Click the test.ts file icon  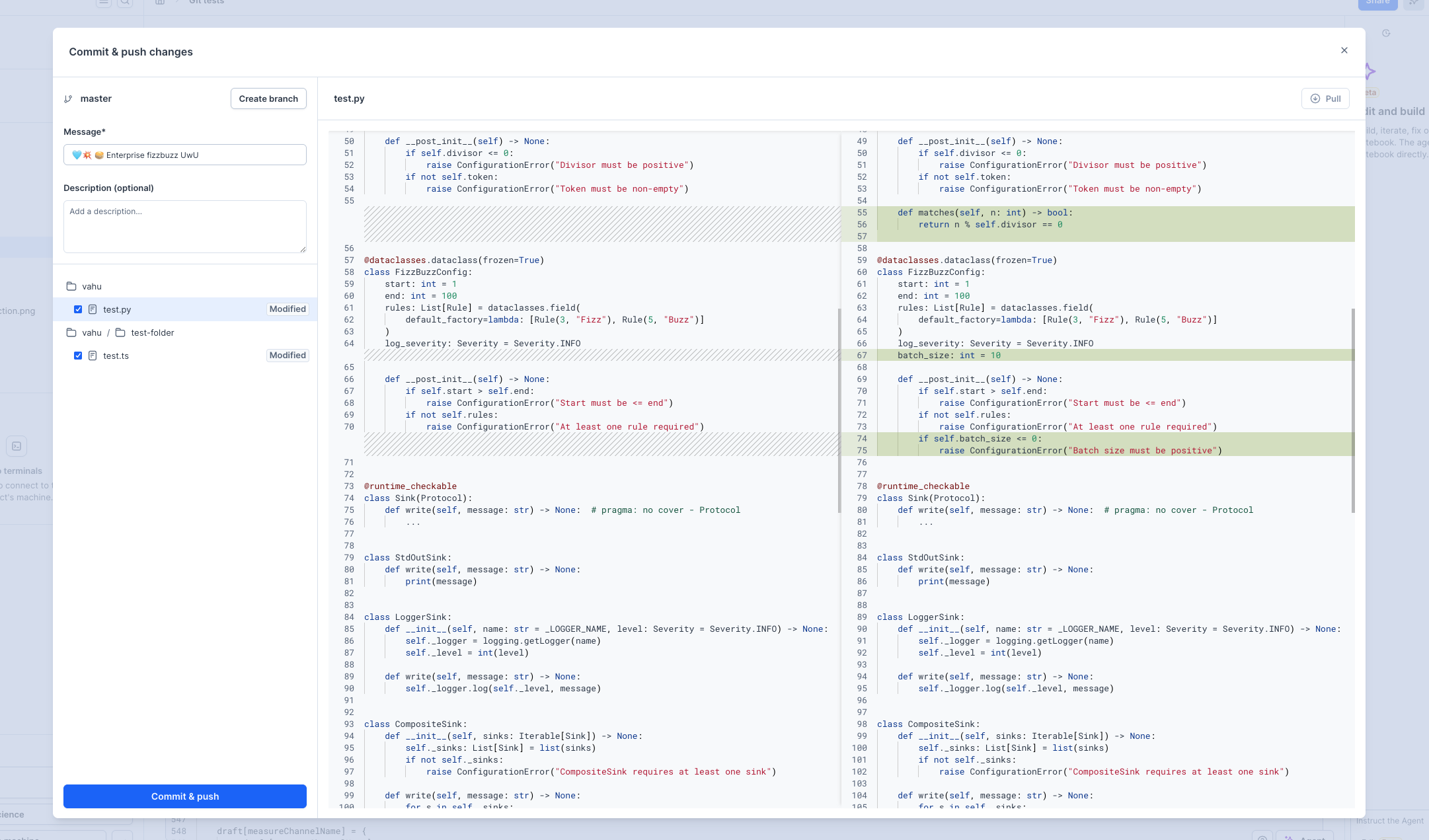click(93, 356)
